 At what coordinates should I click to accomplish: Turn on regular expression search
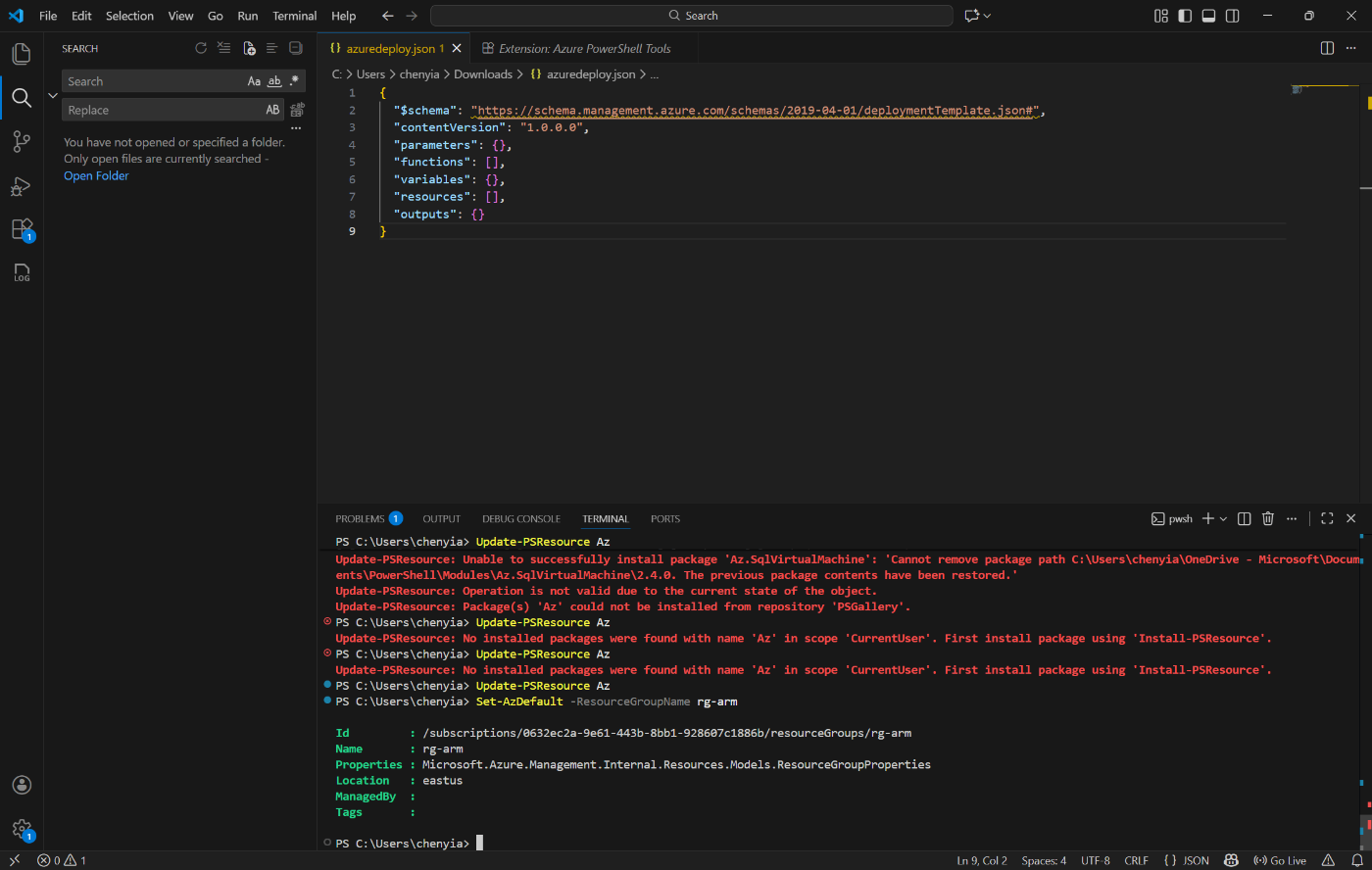[293, 80]
